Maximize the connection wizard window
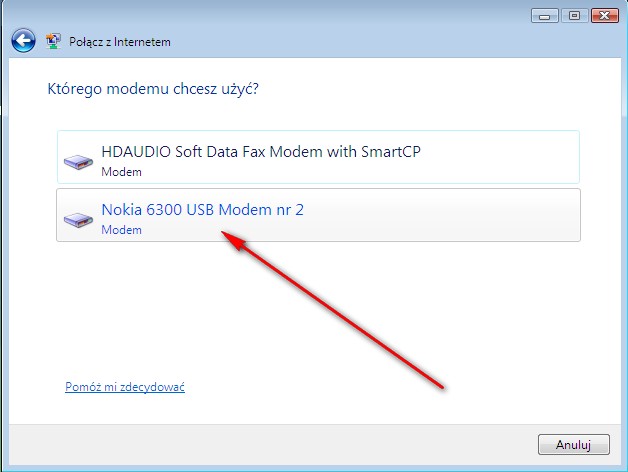This screenshot has width=628, height=472. 574,16
